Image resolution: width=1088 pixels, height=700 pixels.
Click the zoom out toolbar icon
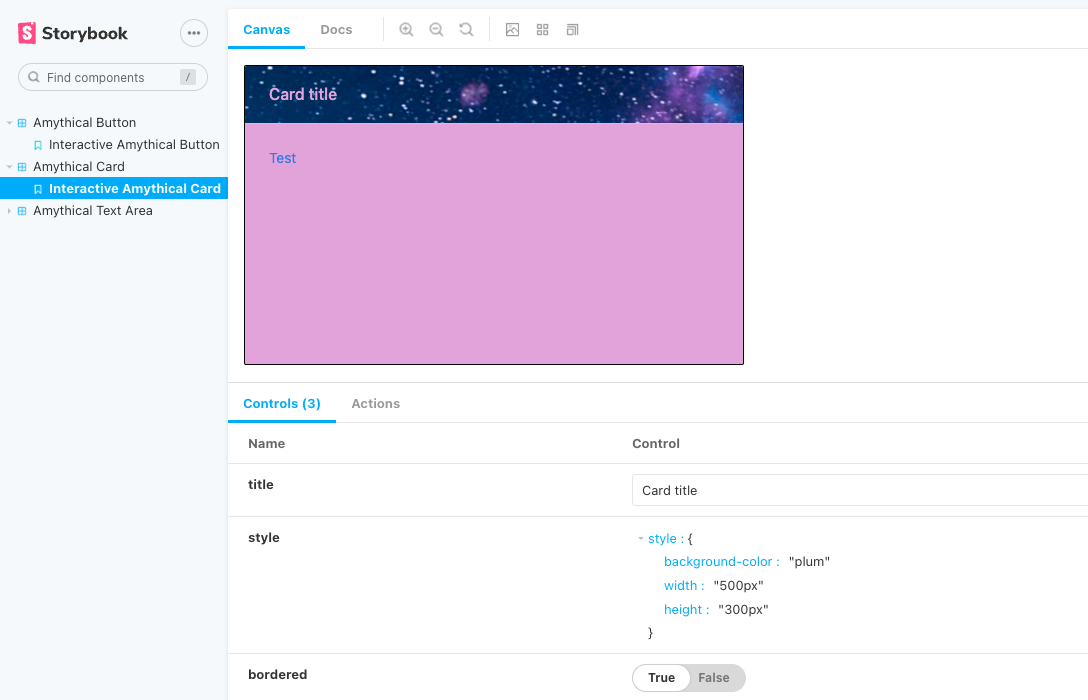tap(436, 30)
